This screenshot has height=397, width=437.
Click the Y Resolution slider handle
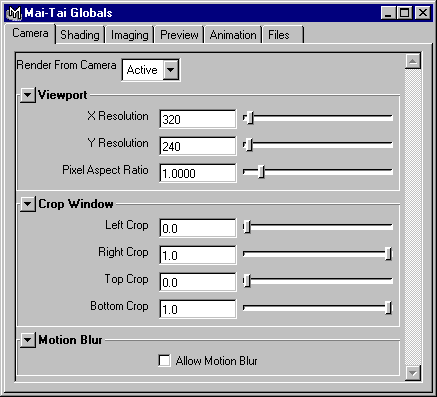[x=249, y=145]
